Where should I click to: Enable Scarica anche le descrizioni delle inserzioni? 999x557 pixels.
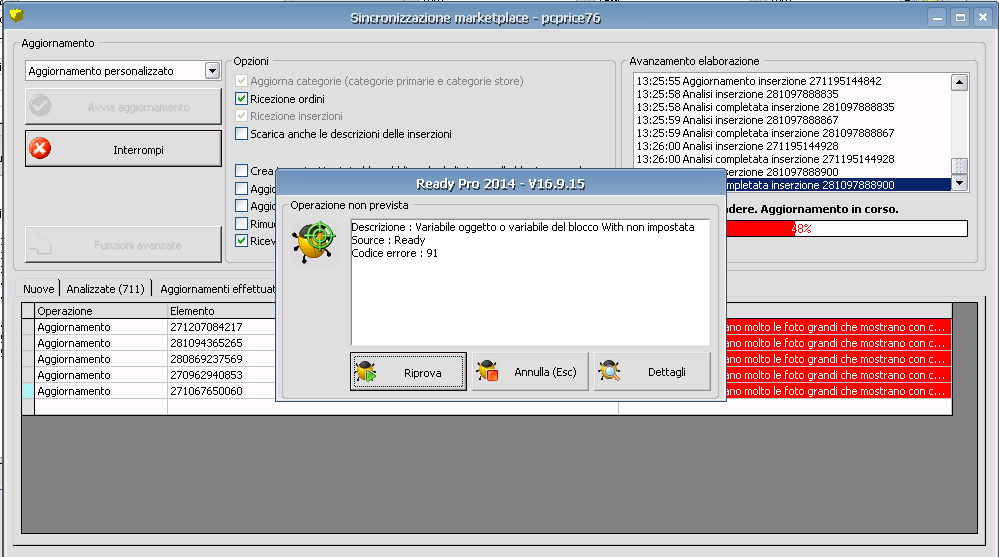[x=241, y=134]
